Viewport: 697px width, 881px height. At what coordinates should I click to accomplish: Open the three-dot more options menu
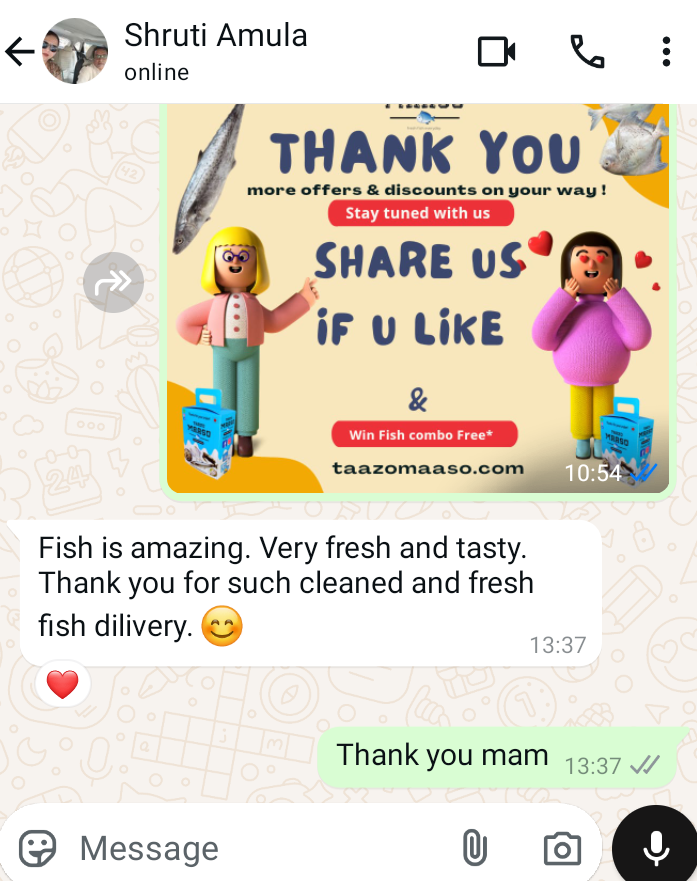tap(666, 52)
